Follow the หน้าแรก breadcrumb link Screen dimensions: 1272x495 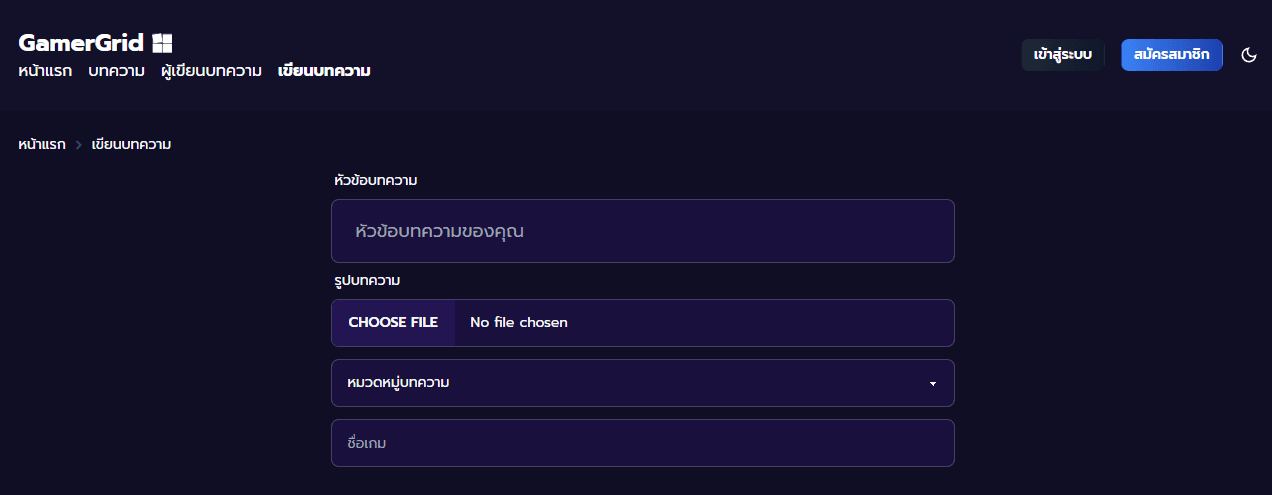coord(42,145)
